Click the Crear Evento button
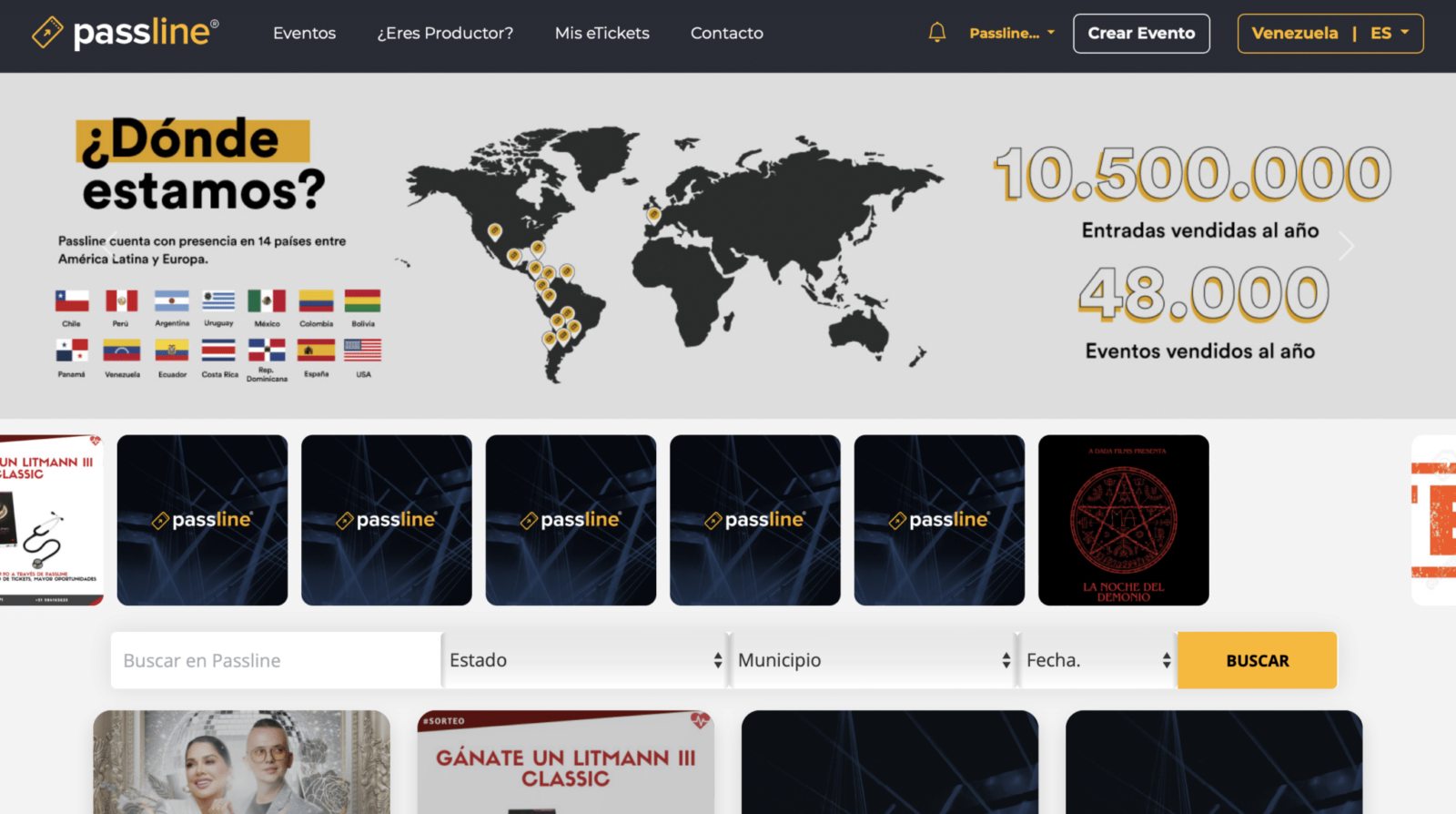This screenshot has height=814, width=1456. [1141, 34]
